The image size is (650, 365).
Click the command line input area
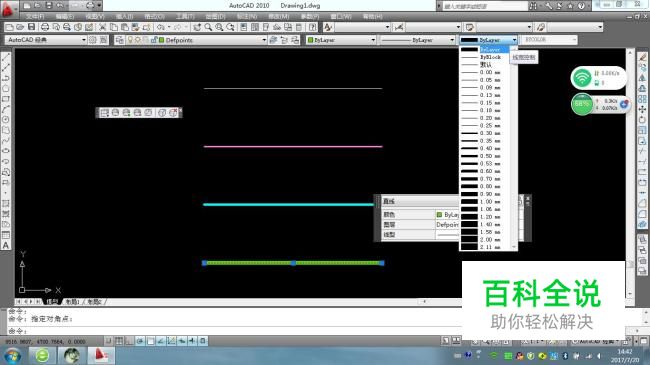point(323,331)
